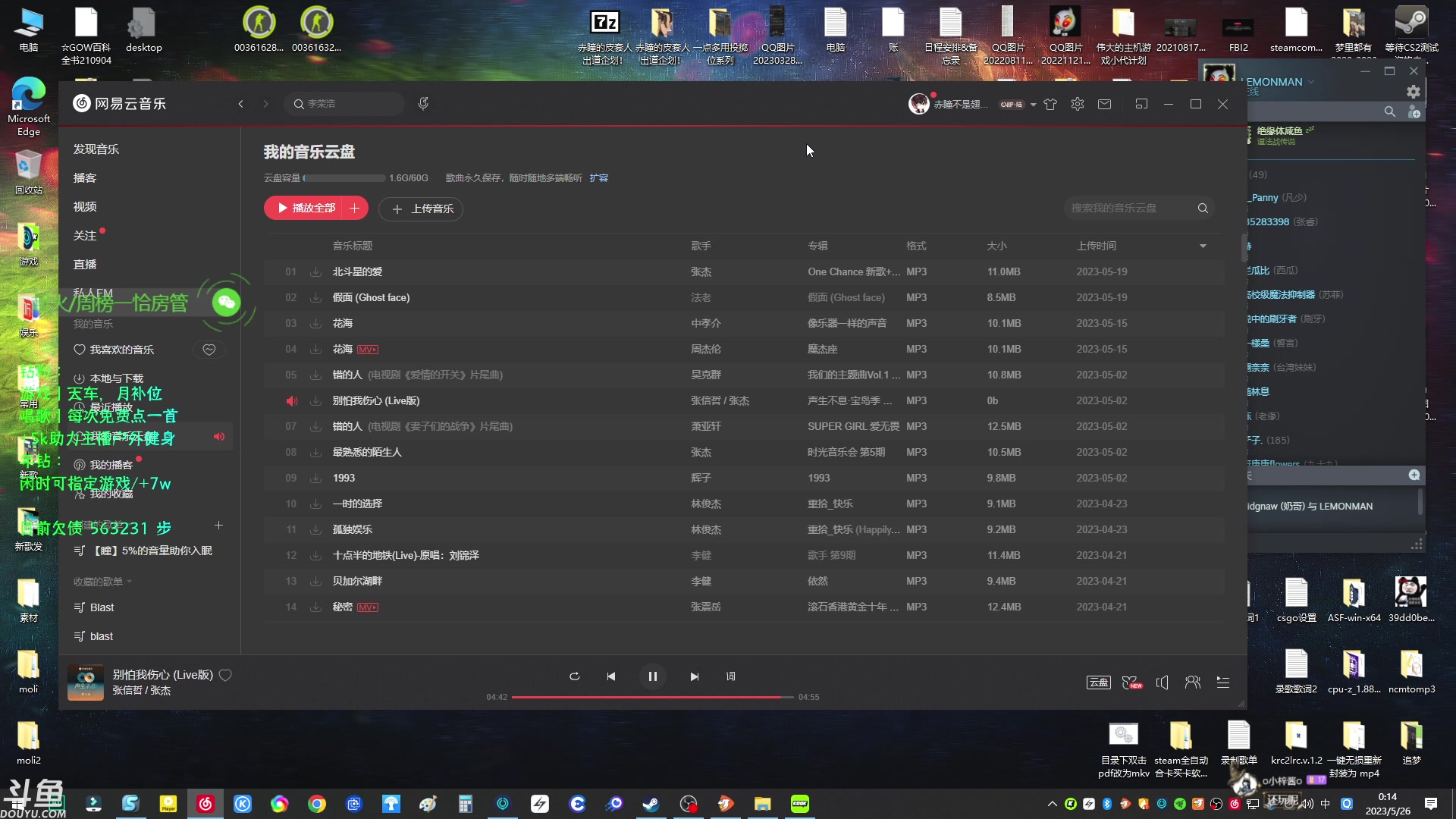This screenshot has height=819, width=1456.
Task: Open the messages envelope icon
Action: (1105, 104)
